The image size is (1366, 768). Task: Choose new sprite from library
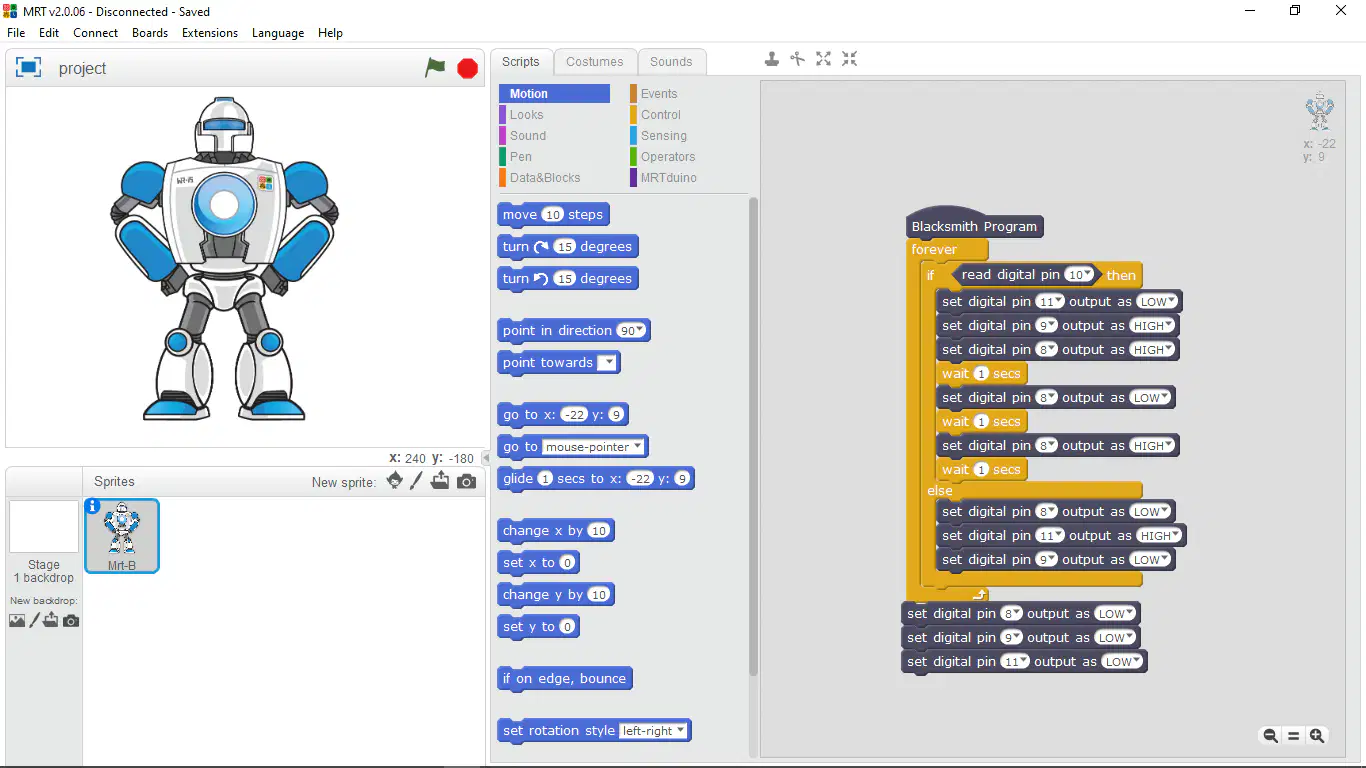[x=395, y=481]
